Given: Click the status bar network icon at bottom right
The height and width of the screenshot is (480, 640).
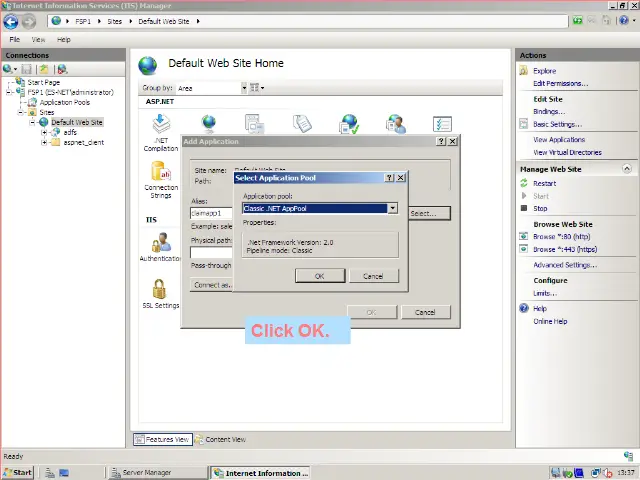Looking at the screenshot, I should pos(628,456).
